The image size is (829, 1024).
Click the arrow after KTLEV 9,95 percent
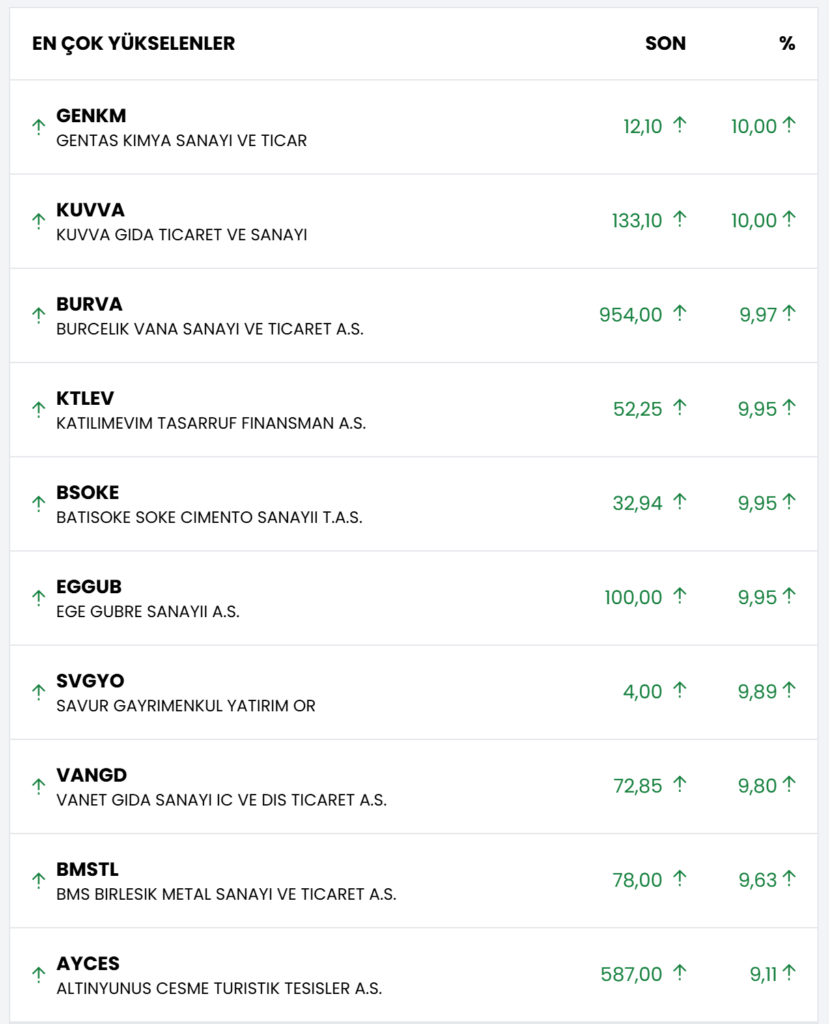pyautogui.click(x=789, y=408)
